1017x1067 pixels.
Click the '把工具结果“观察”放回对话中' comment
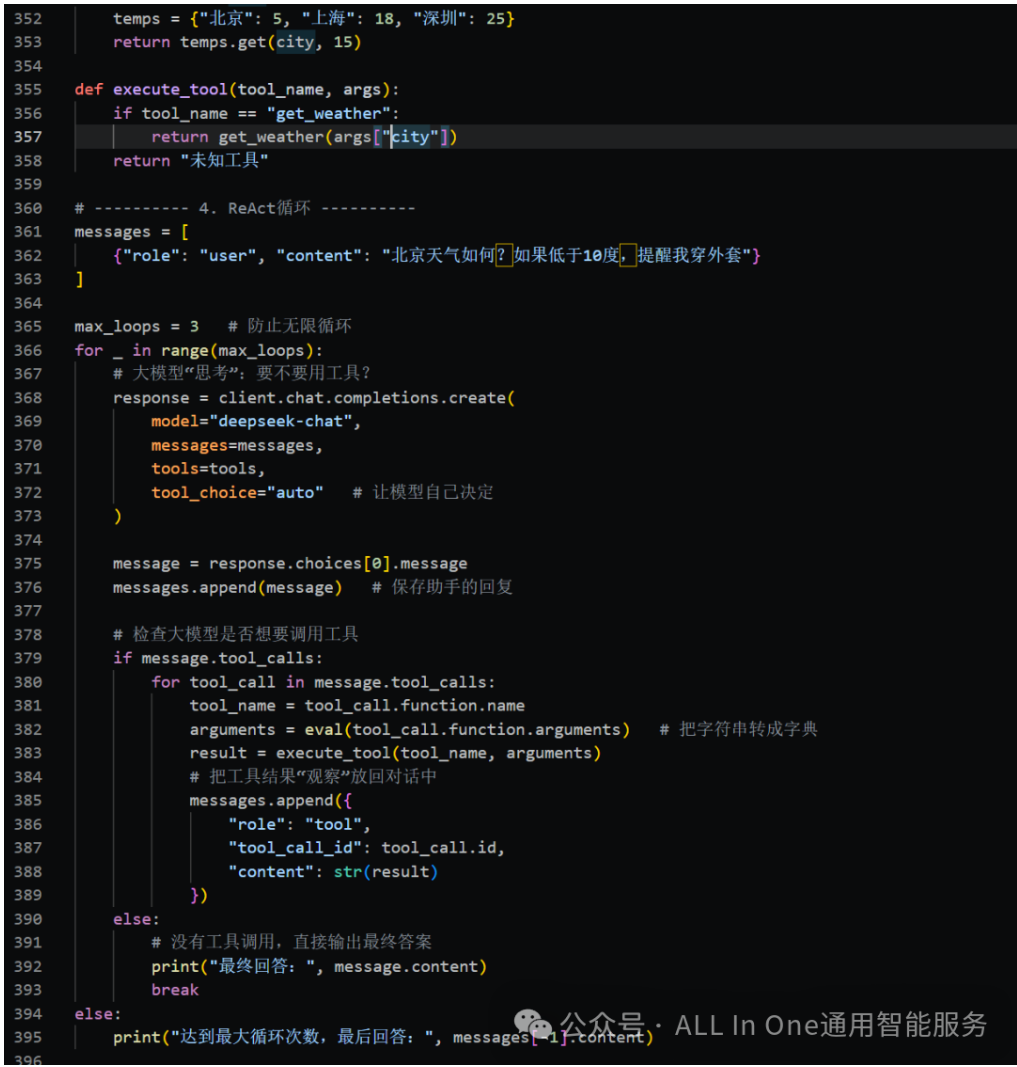coord(313,776)
